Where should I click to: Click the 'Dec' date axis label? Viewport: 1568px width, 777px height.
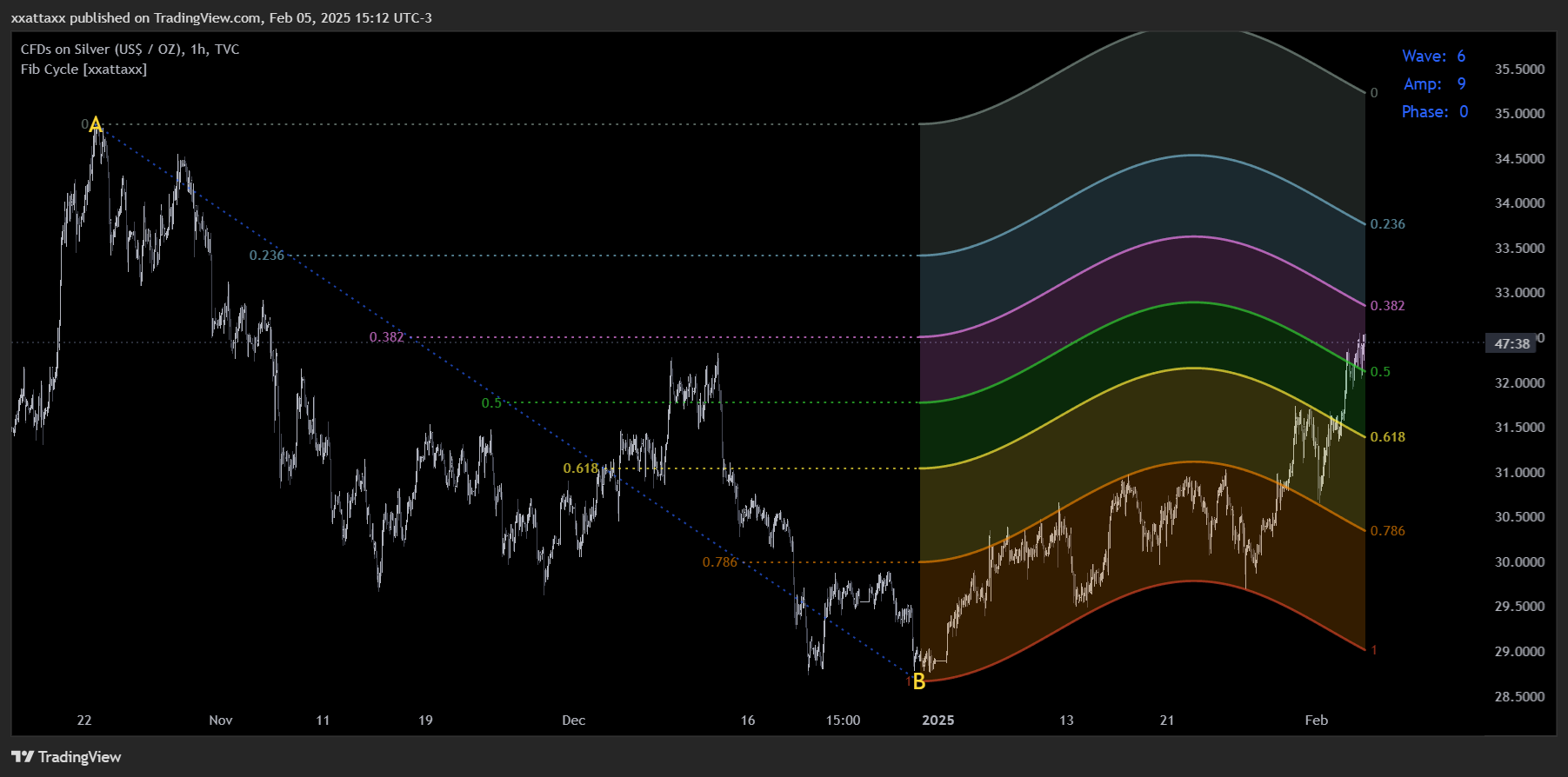573,720
